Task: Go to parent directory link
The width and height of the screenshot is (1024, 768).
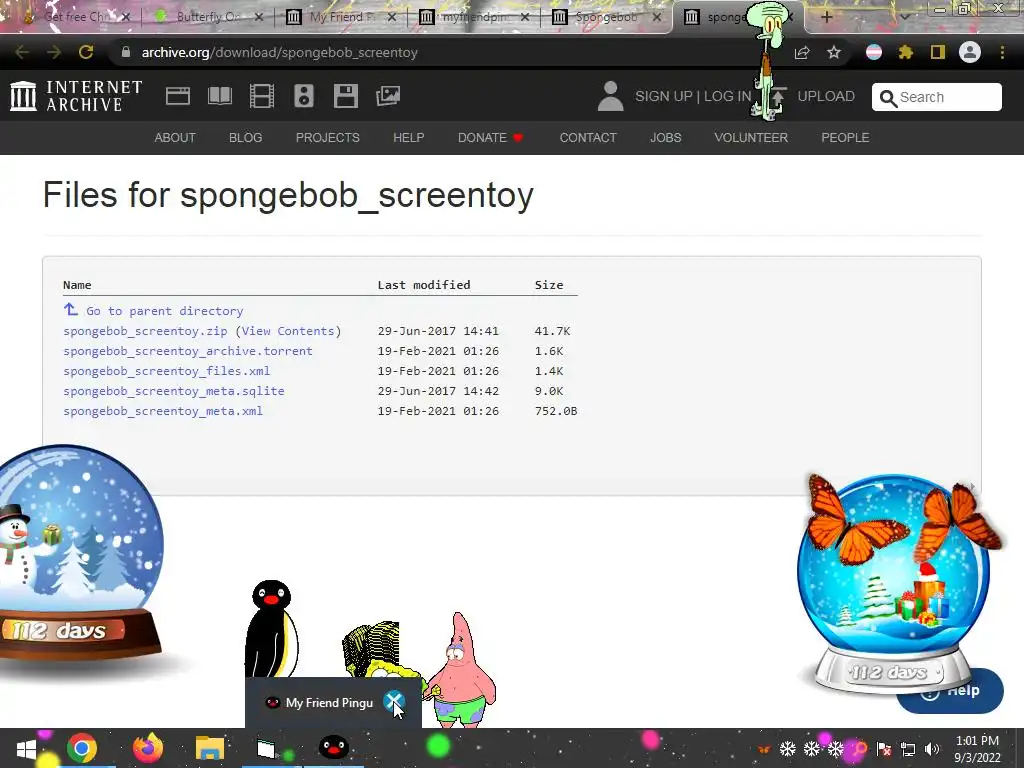Action: point(165,311)
